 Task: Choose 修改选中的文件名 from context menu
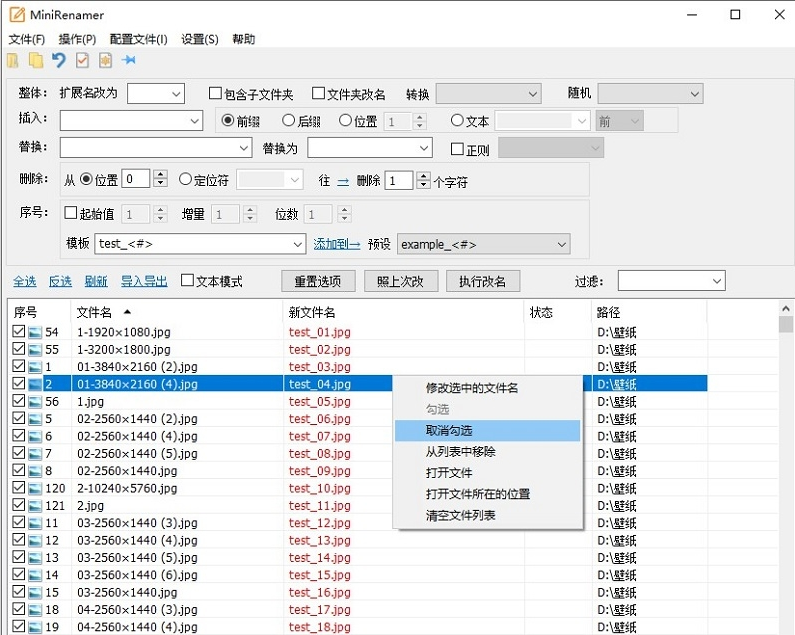click(x=487, y=389)
